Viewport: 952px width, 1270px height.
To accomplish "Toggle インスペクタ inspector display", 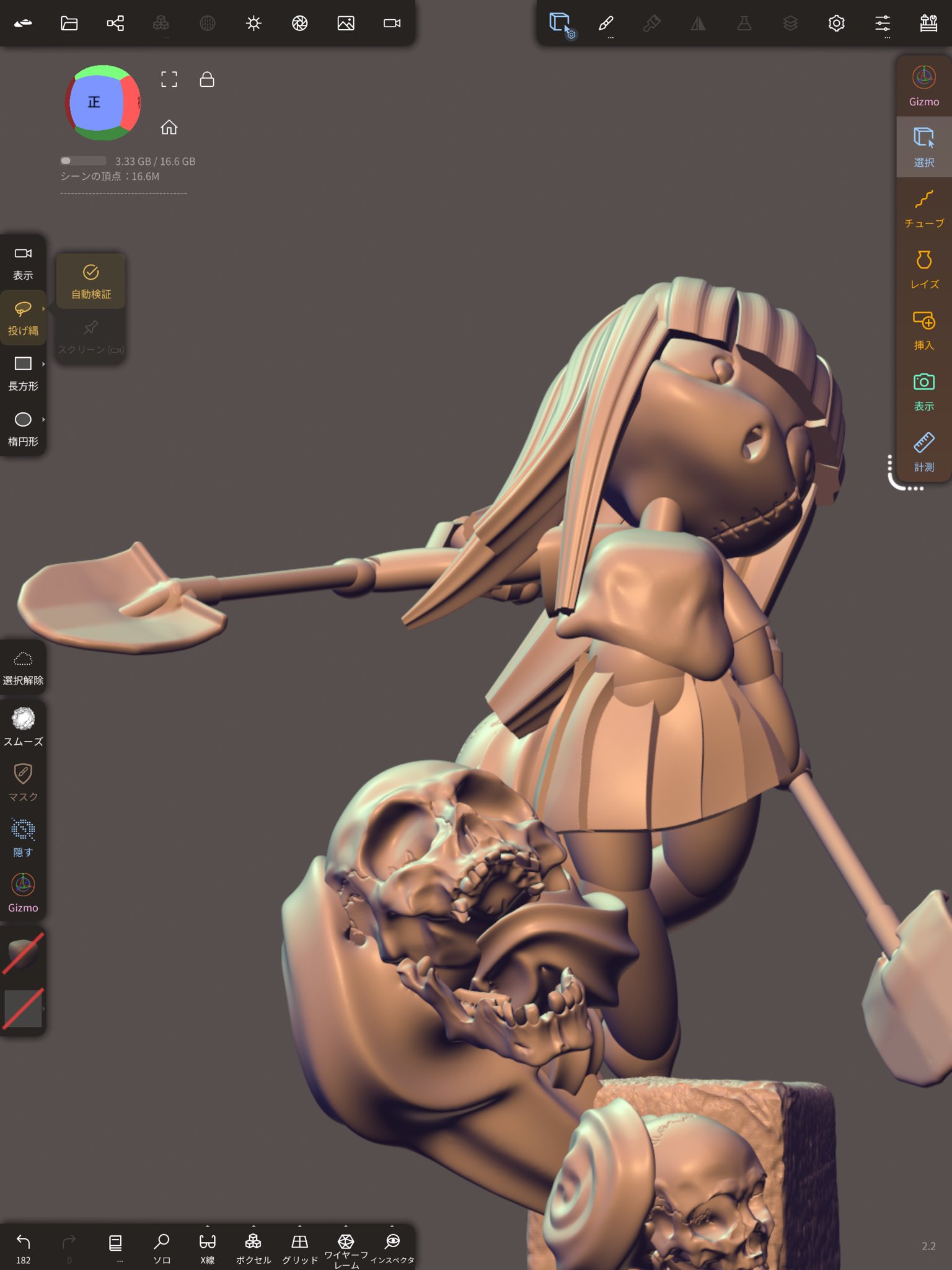I will [392, 1248].
